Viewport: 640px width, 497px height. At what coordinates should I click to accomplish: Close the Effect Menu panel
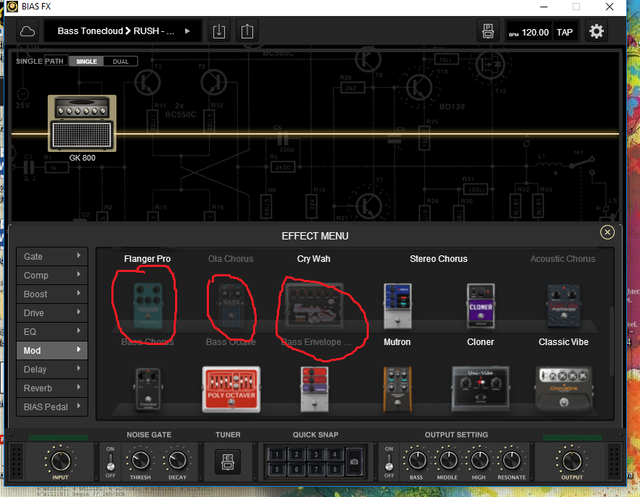pos(607,232)
